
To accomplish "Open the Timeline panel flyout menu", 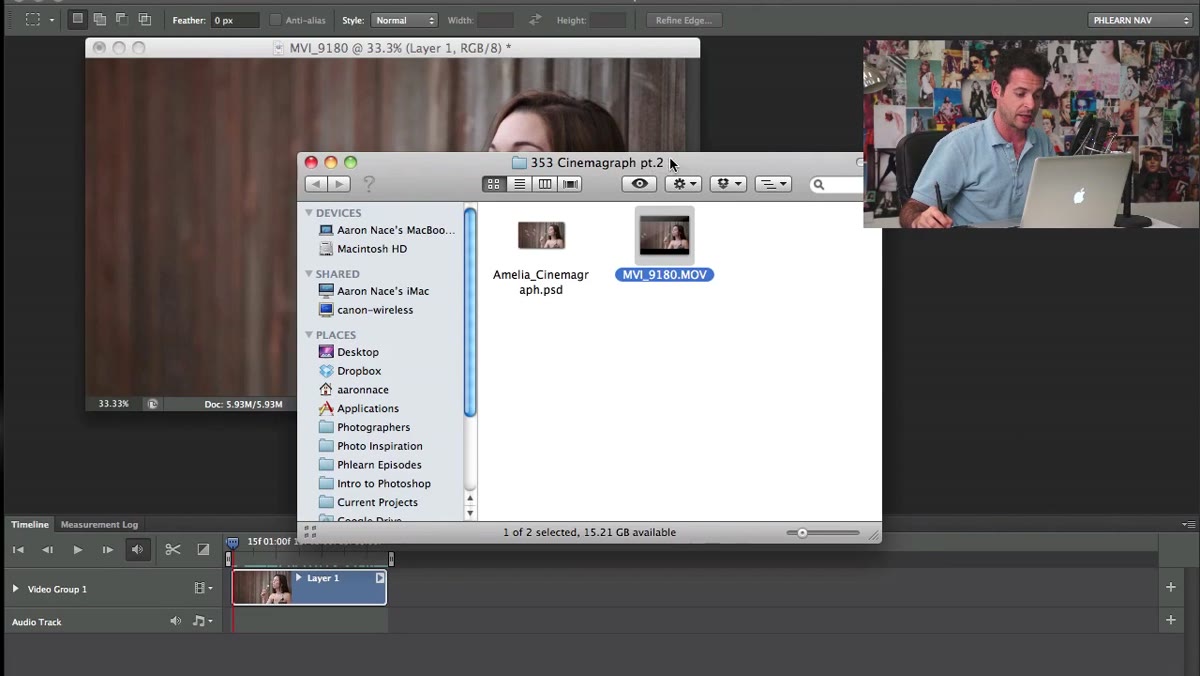I will 1188,524.
